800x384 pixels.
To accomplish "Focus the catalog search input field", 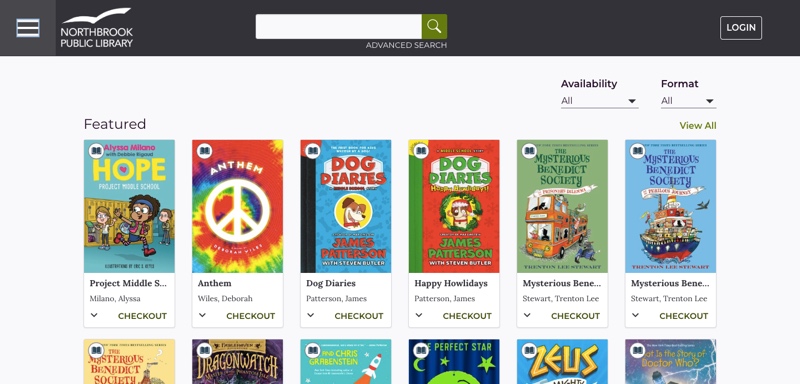I will coord(338,27).
